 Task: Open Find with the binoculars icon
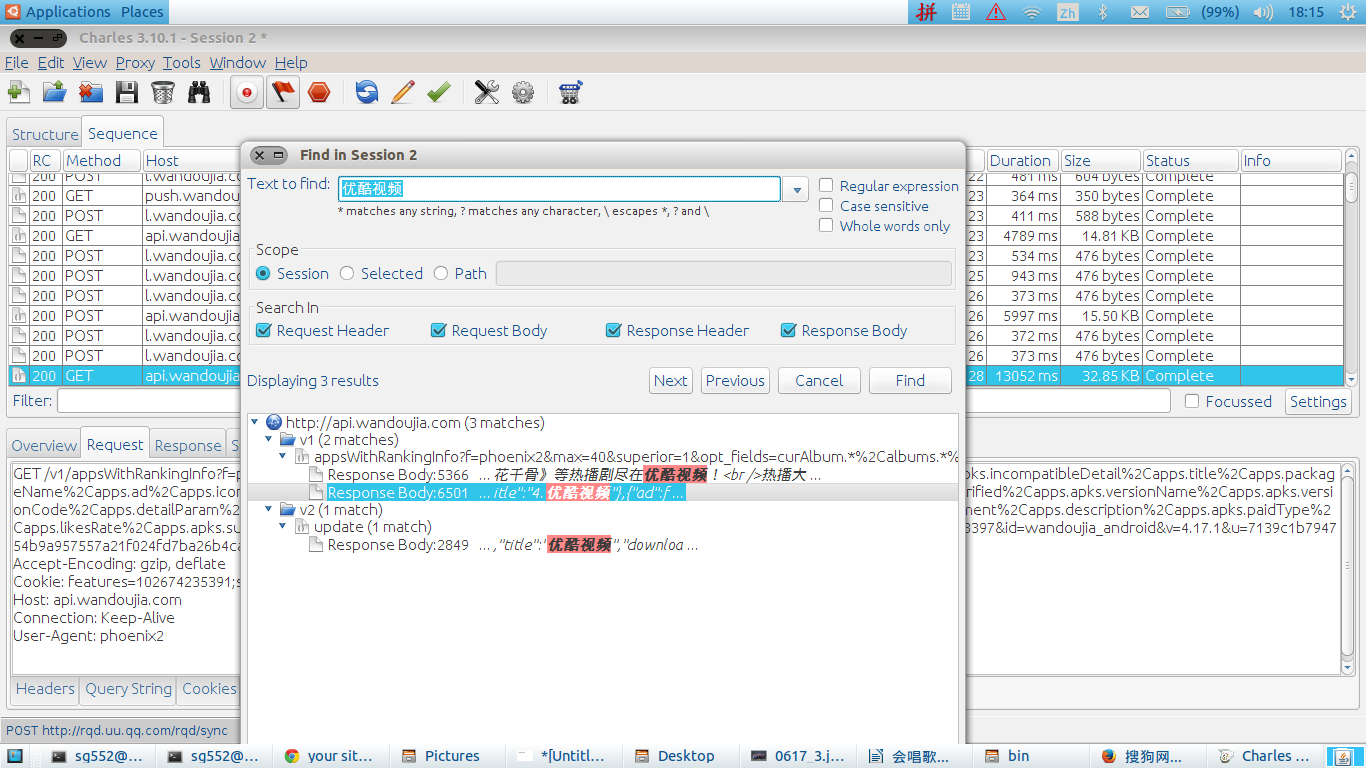pos(198,92)
